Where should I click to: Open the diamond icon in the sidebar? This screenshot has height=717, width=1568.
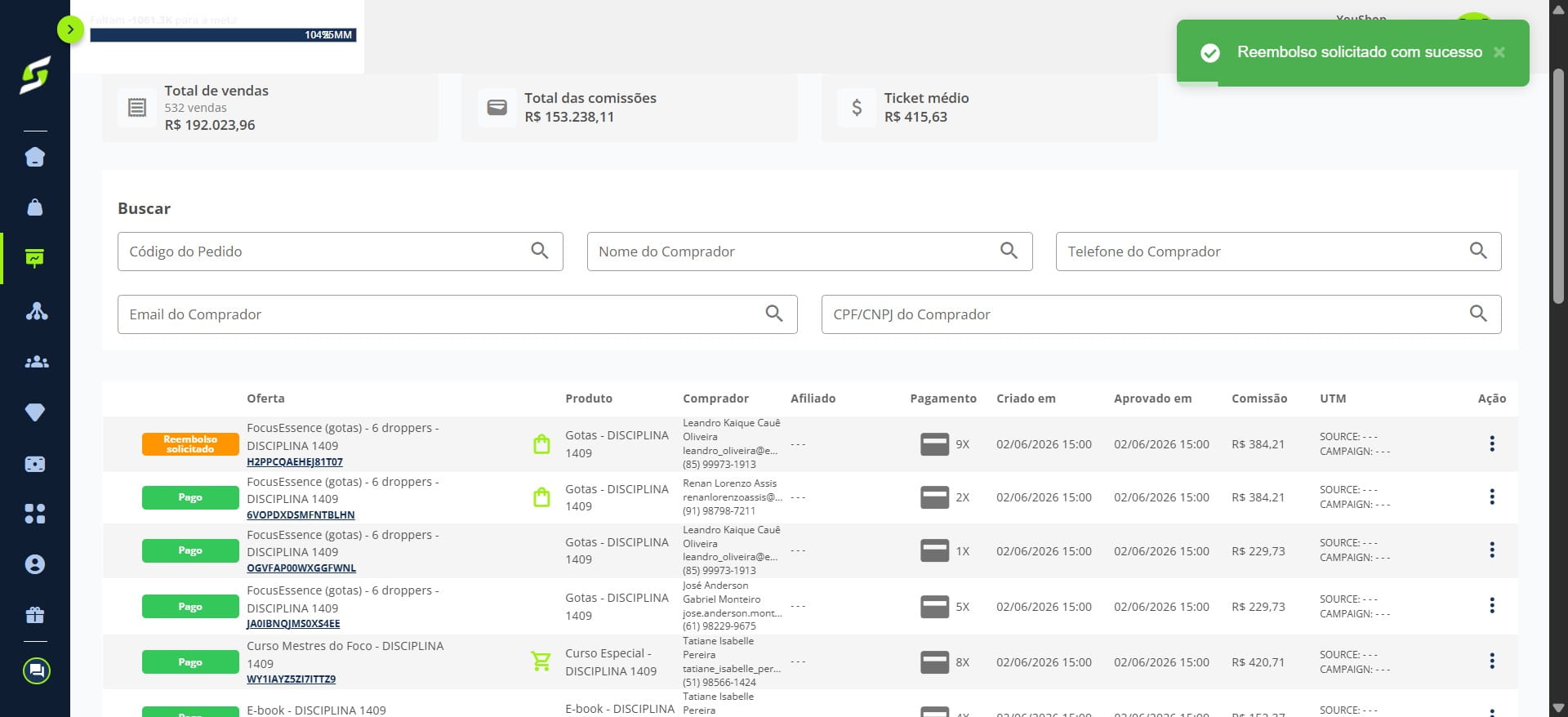click(35, 412)
